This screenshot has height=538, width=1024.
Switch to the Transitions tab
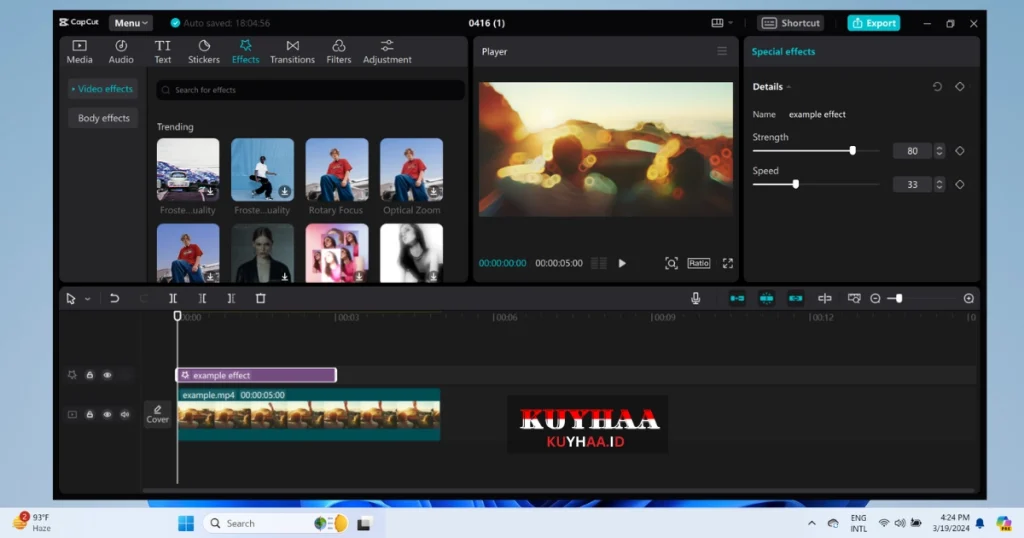[292, 52]
